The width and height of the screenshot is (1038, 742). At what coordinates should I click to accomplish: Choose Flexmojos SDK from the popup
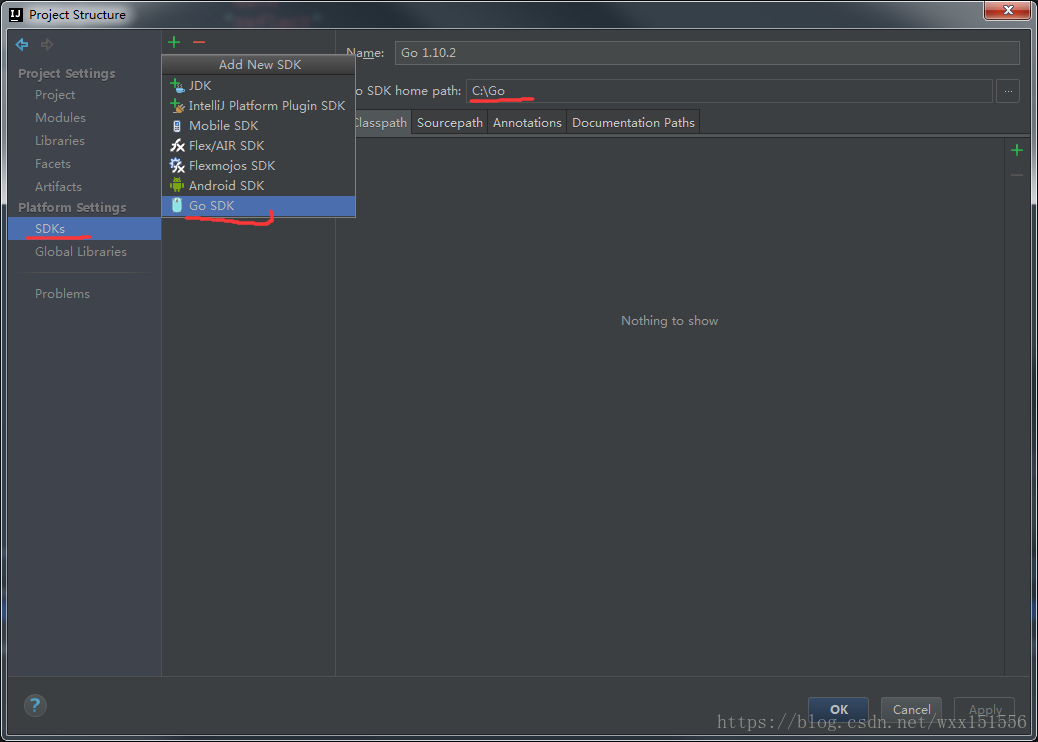tap(258, 165)
